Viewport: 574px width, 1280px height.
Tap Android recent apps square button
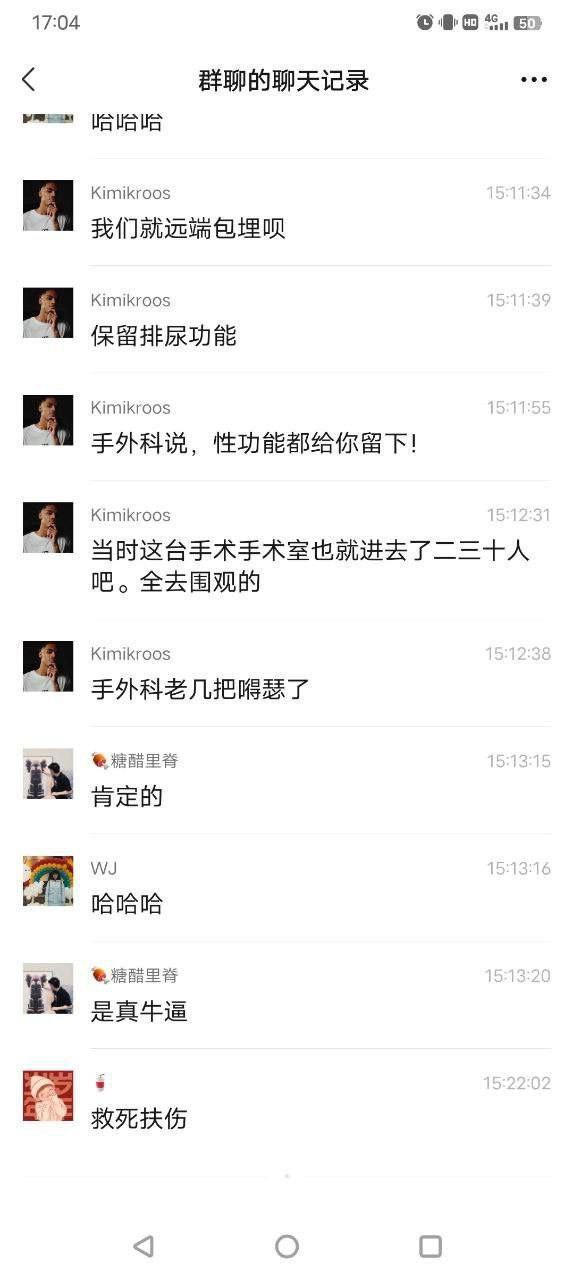(430, 1245)
